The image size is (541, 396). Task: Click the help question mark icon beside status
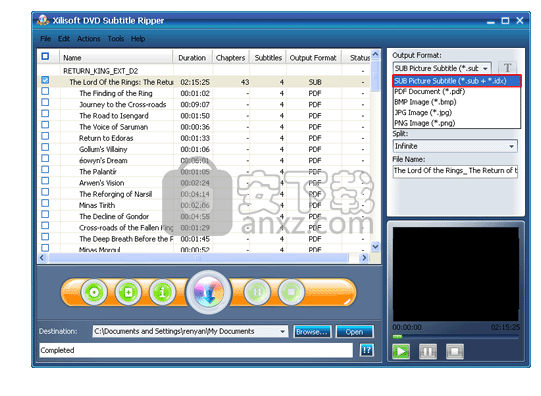(366, 350)
